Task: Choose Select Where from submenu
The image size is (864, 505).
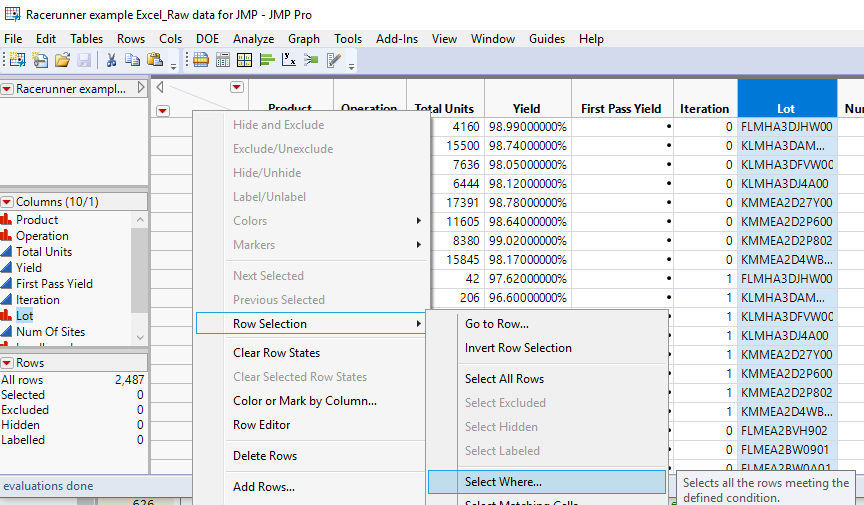Action: [547, 482]
